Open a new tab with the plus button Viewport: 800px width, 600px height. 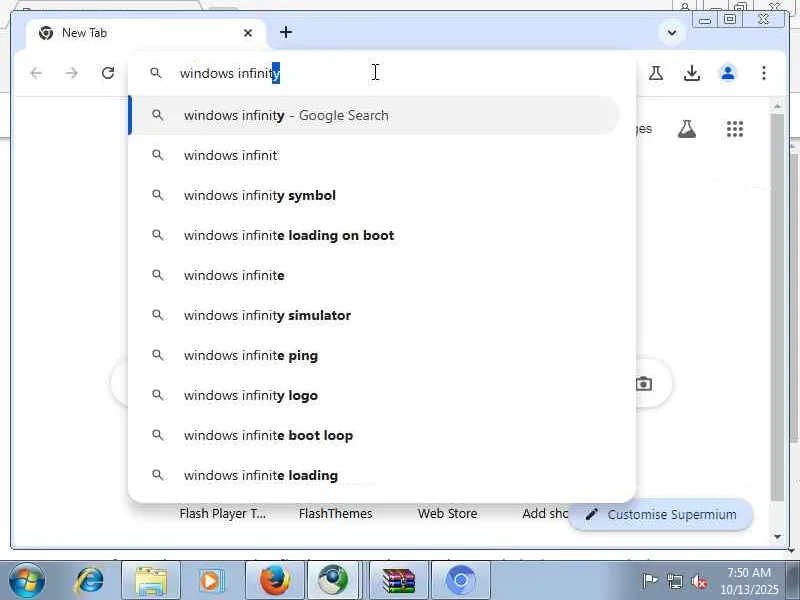coord(286,32)
